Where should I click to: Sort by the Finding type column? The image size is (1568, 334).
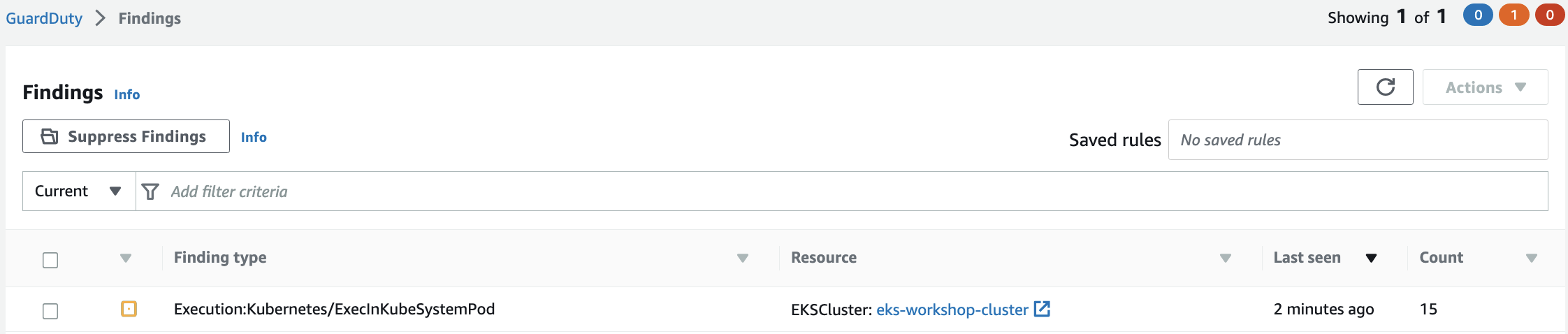[x=742, y=258]
